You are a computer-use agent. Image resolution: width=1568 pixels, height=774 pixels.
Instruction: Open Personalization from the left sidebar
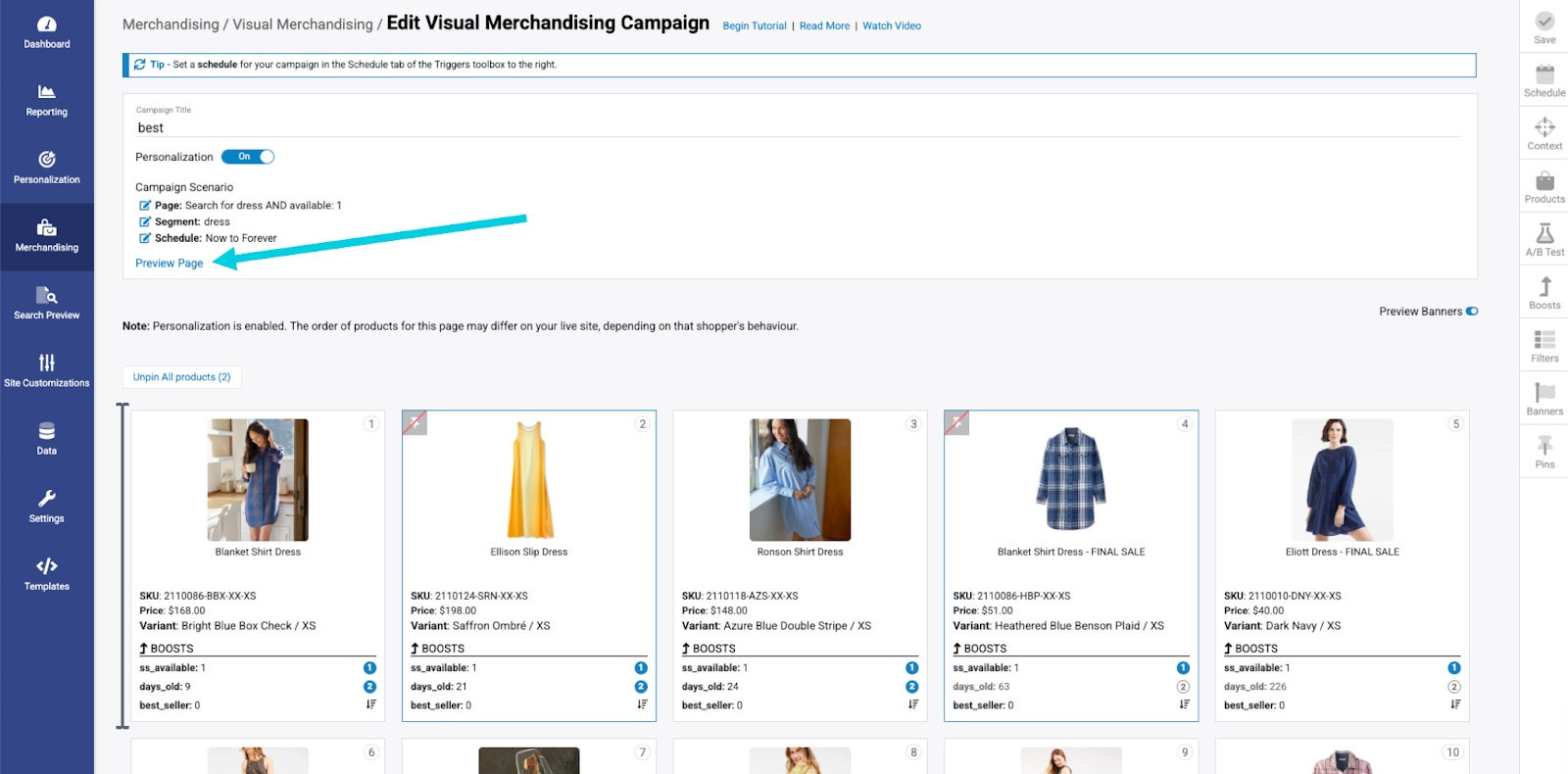click(x=47, y=168)
